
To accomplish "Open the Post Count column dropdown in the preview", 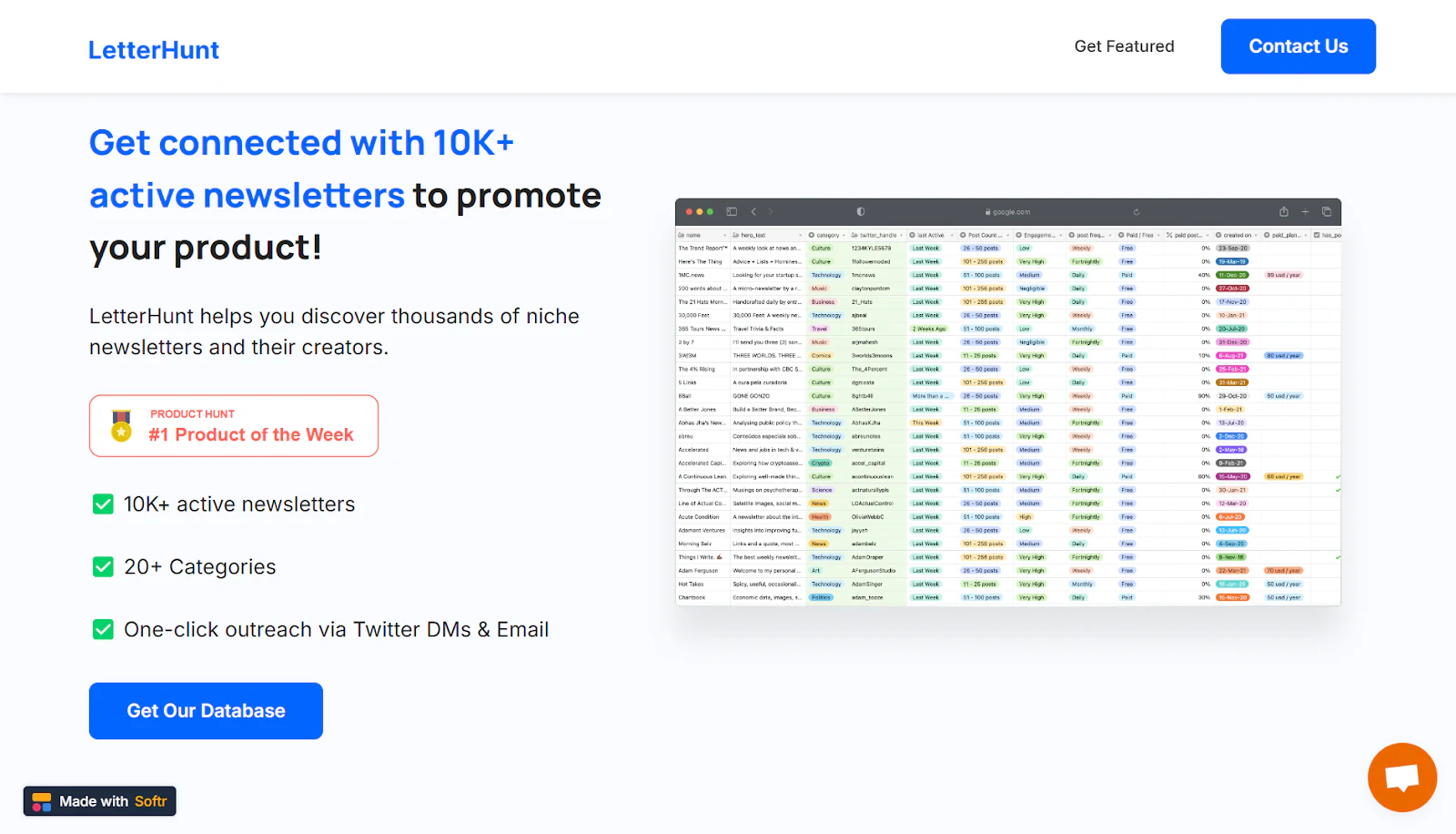I will tap(1008, 235).
